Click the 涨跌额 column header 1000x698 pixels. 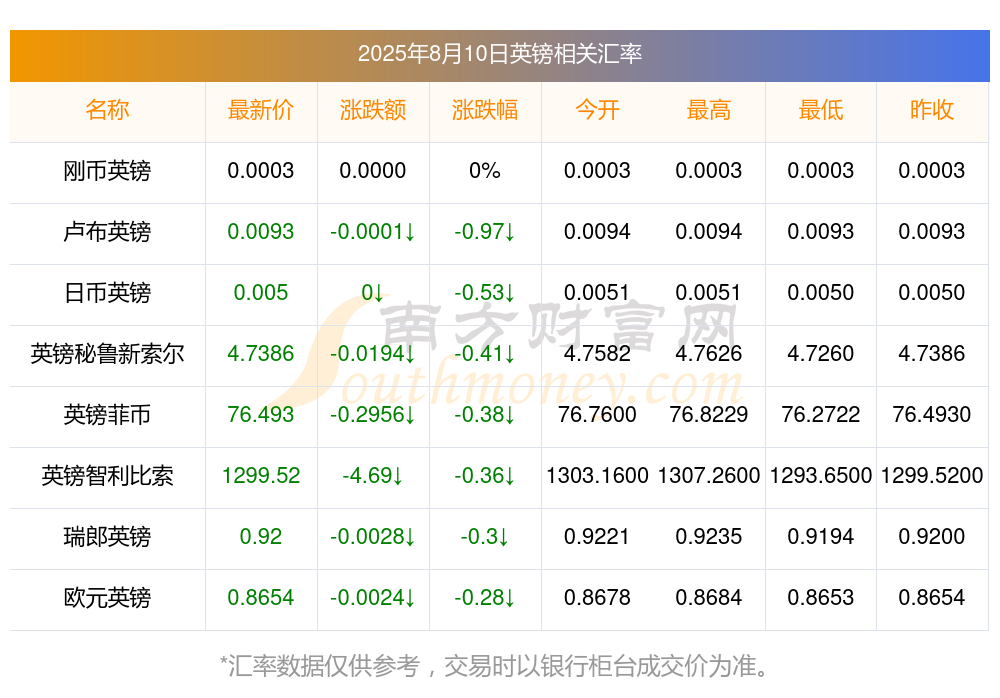click(373, 110)
